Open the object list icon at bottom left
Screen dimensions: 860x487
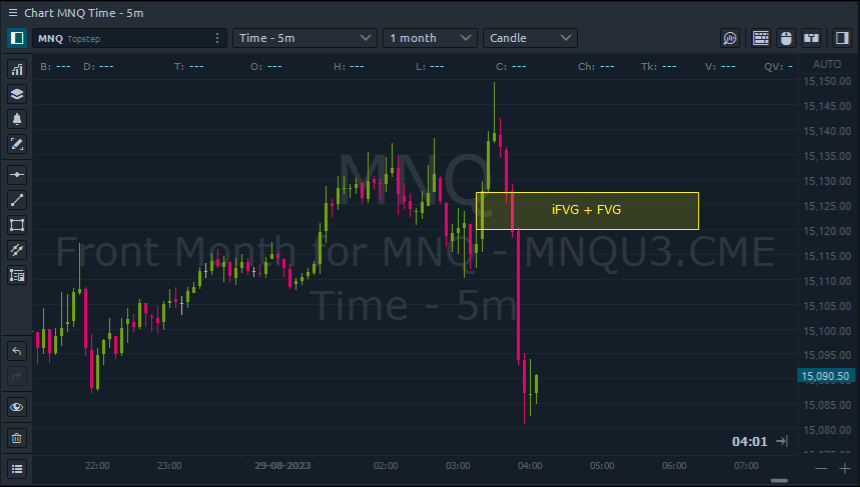click(17, 469)
